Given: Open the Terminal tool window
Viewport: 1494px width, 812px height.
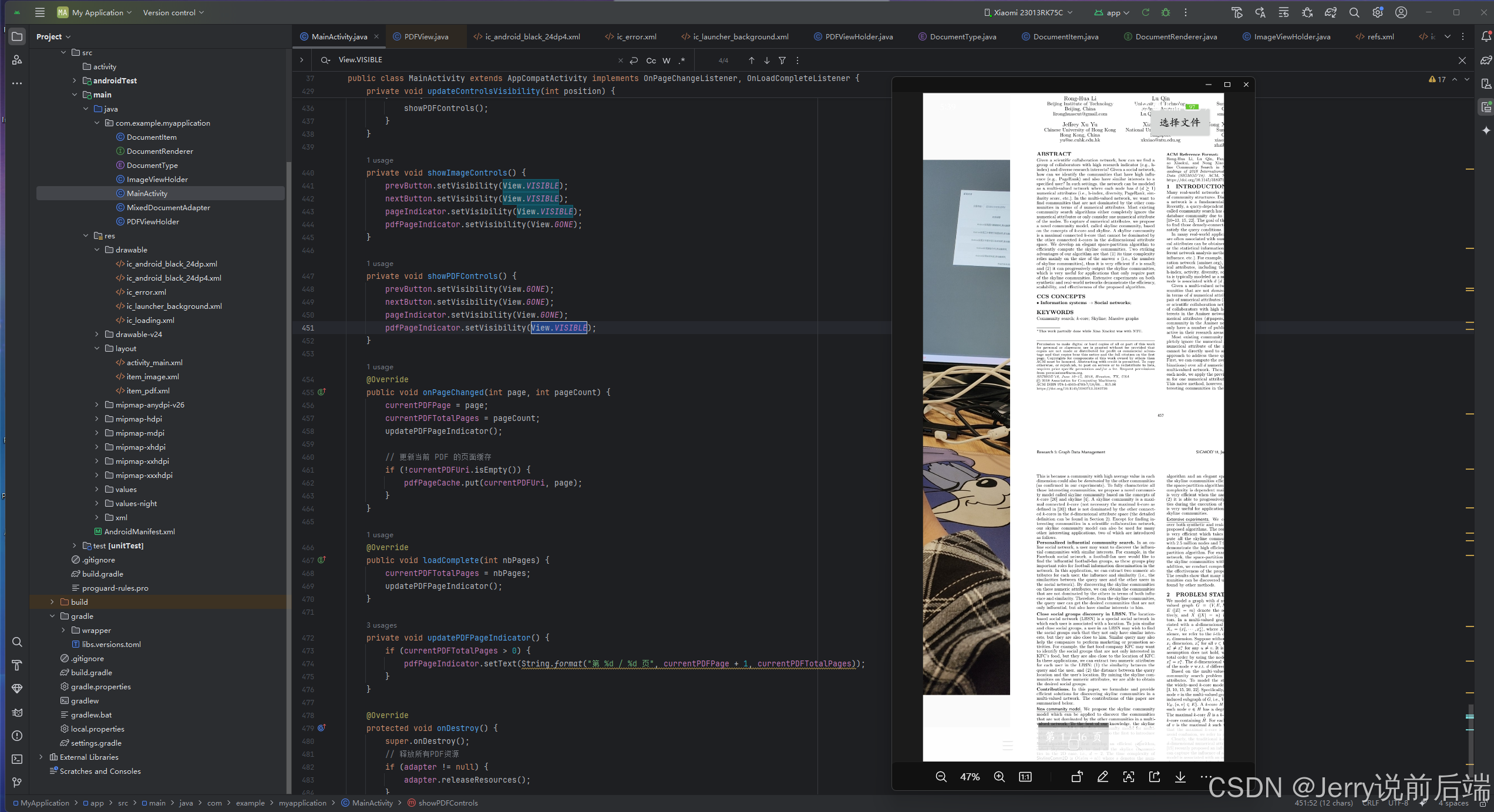Looking at the screenshot, I should pyautogui.click(x=17, y=759).
